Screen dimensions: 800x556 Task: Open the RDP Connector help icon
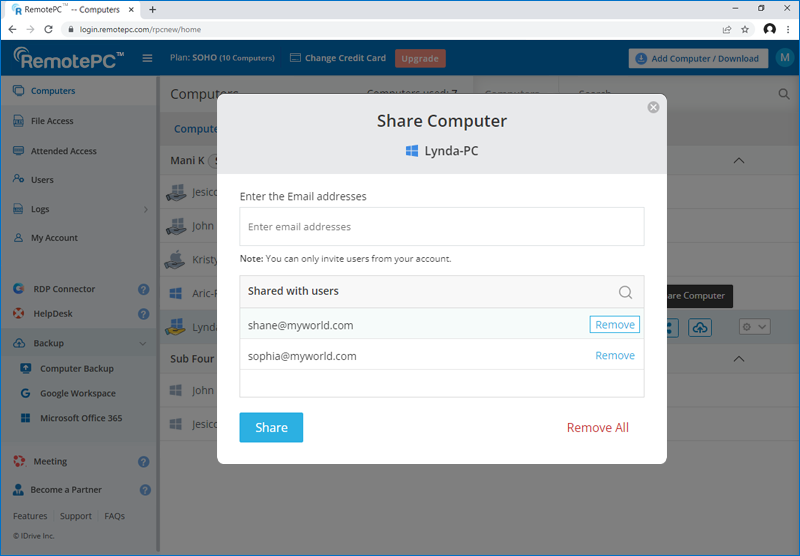(143, 289)
